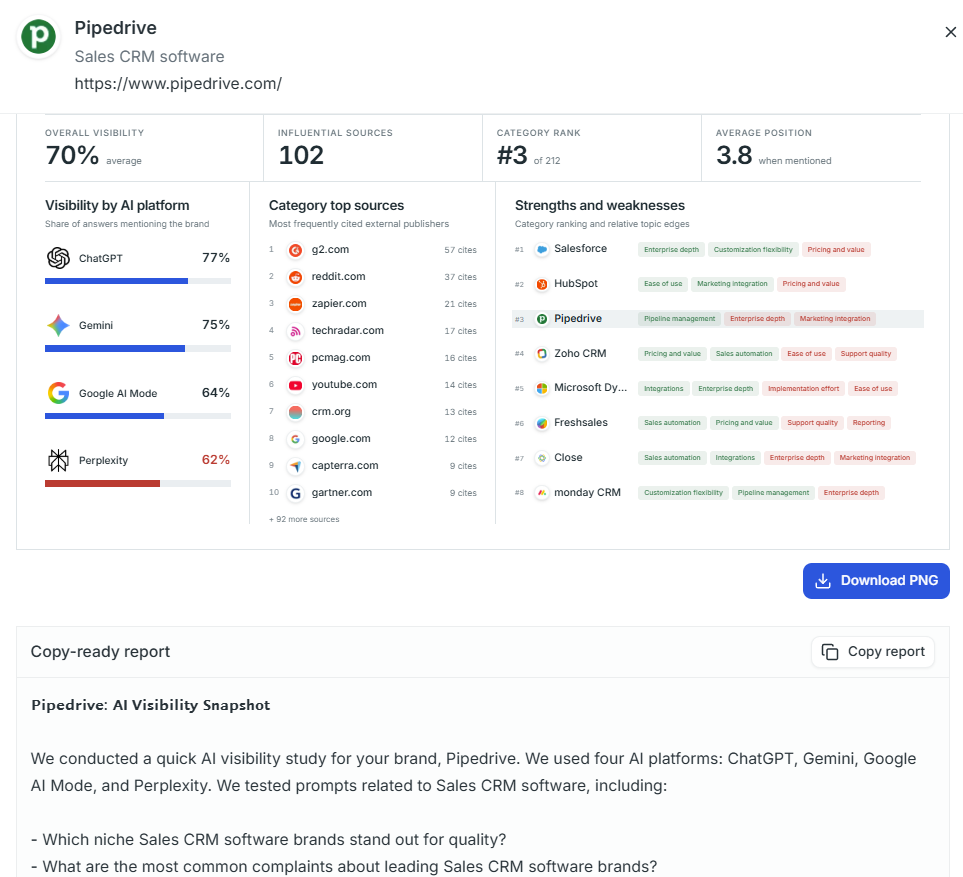Click the 3.8 average position value
This screenshot has width=963, height=877.
point(734,155)
